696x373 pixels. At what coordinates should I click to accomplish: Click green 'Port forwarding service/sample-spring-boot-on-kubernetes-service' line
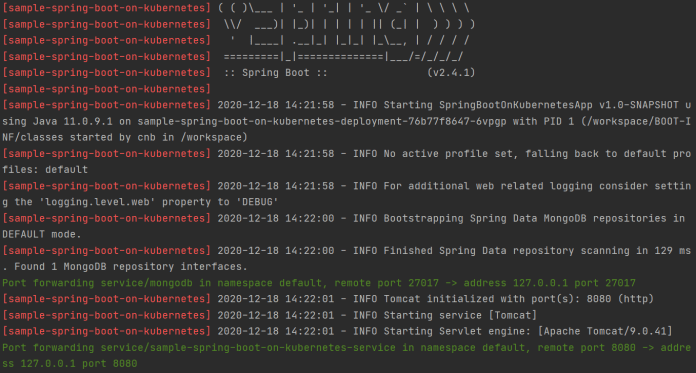[x=347, y=348]
